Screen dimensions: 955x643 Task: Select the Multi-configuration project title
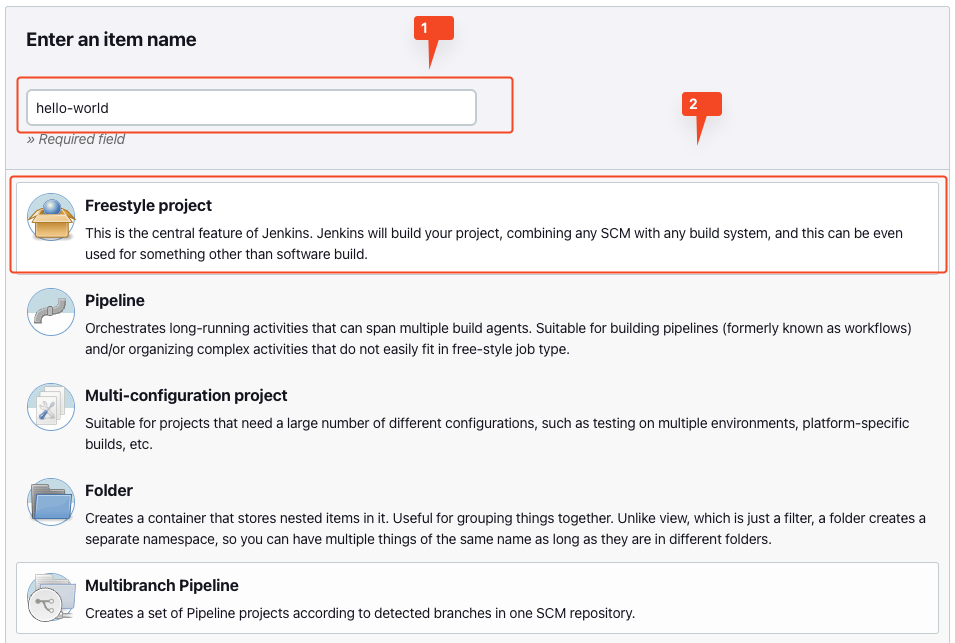click(186, 395)
